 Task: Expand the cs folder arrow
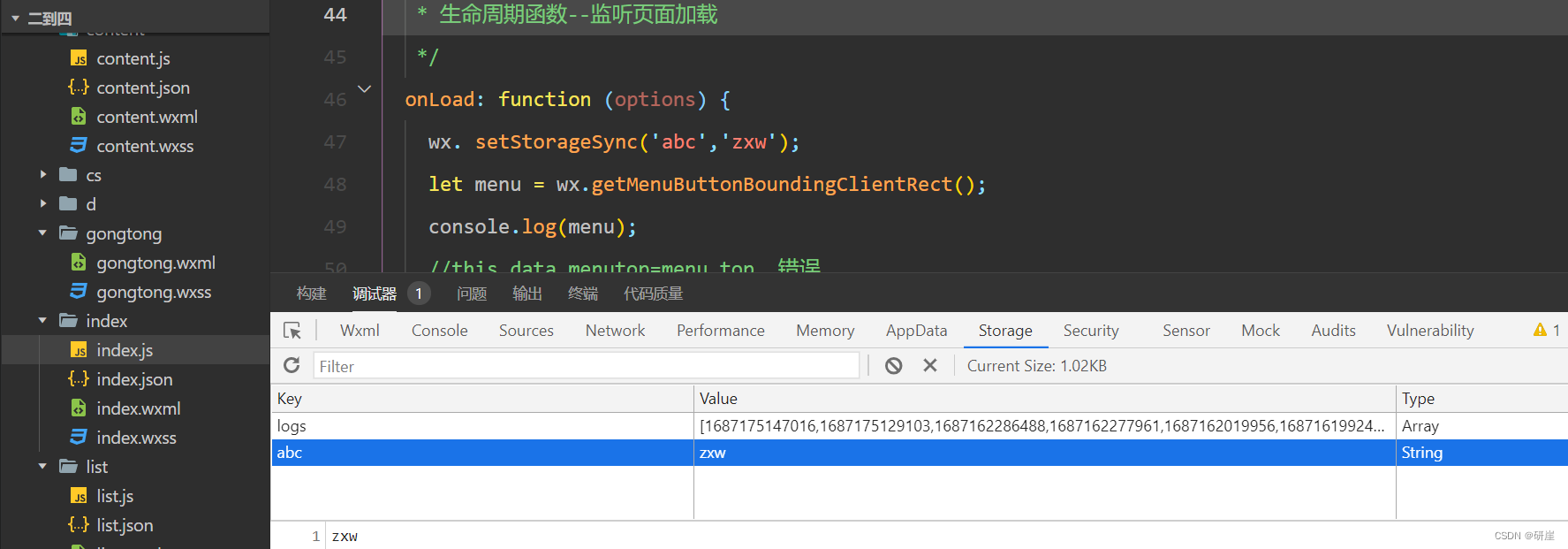click(x=42, y=175)
